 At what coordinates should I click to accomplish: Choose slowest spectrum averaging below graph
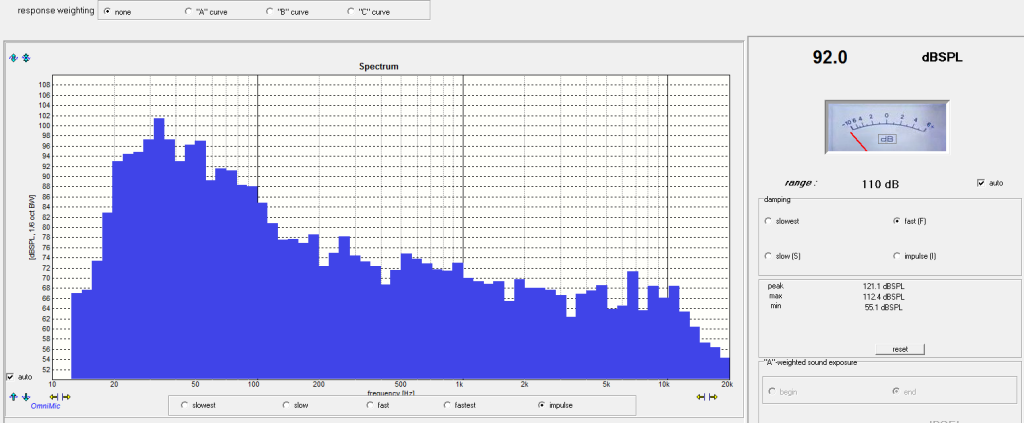coord(184,405)
